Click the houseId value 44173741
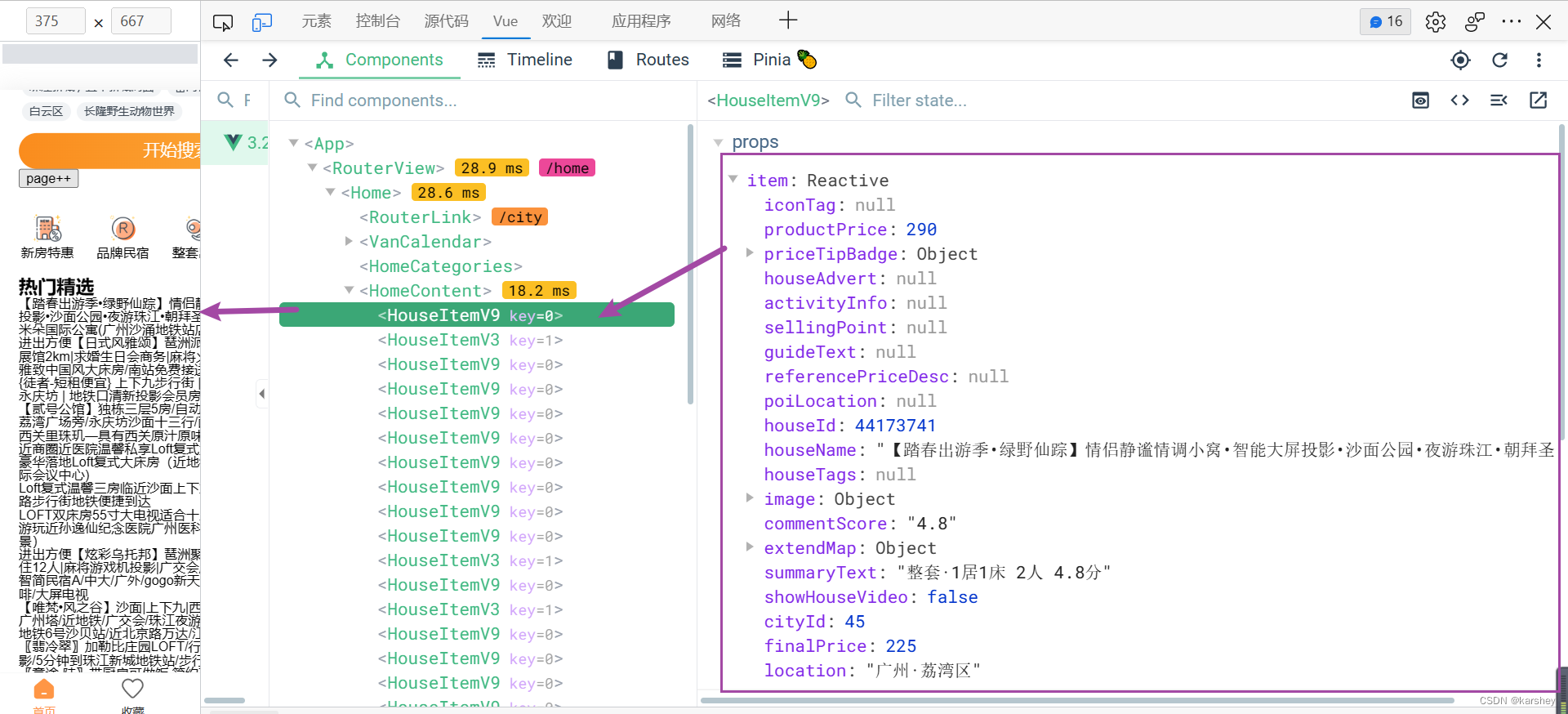Image resolution: width=1568 pixels, height=714 pixels. click(x=895, y=426)
